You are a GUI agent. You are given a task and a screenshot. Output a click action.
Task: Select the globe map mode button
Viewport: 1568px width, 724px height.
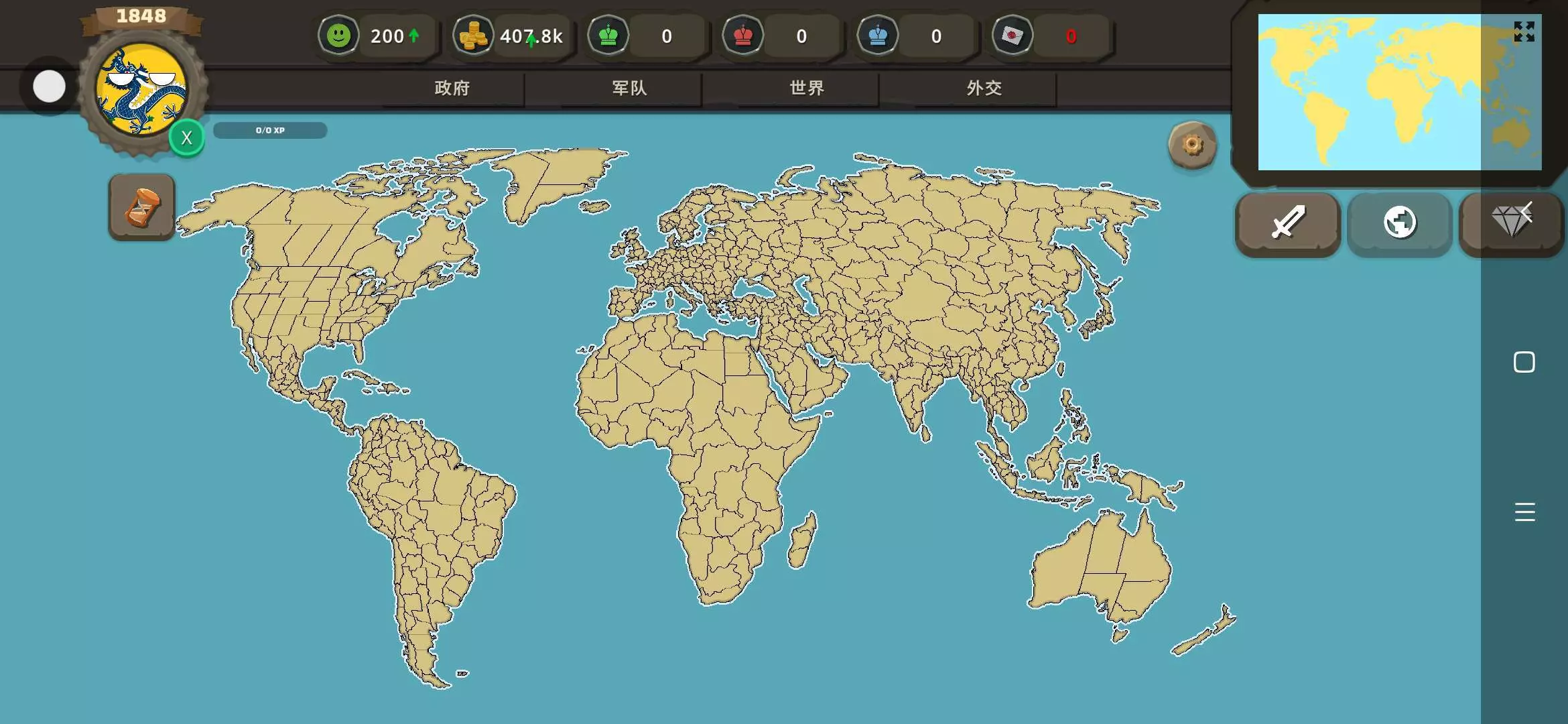1399,222
